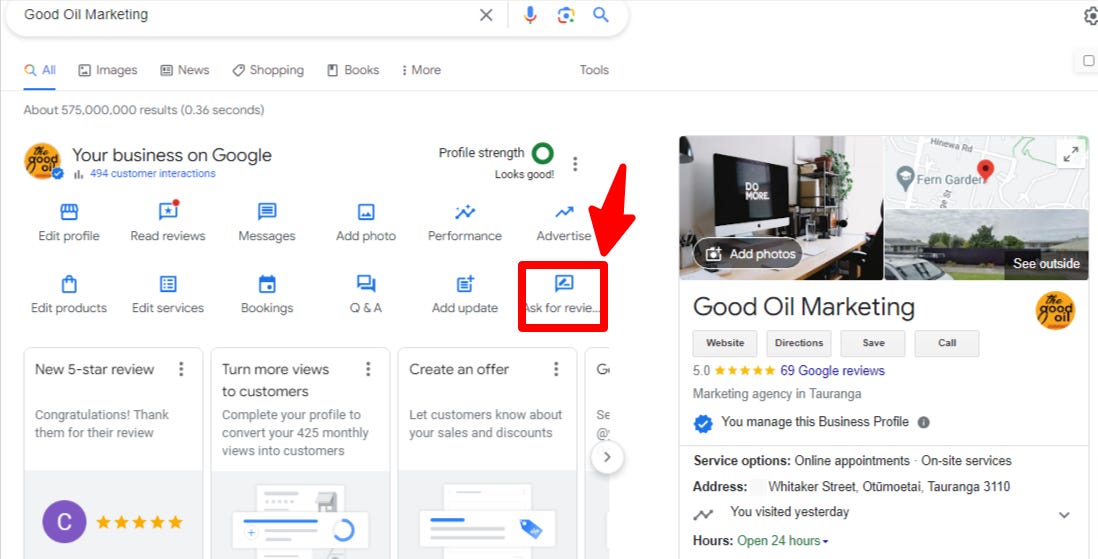Screen dimensions: 1098x559
Task: Click the Edit profile storefront icon
Action: click(x=69, y=212)
